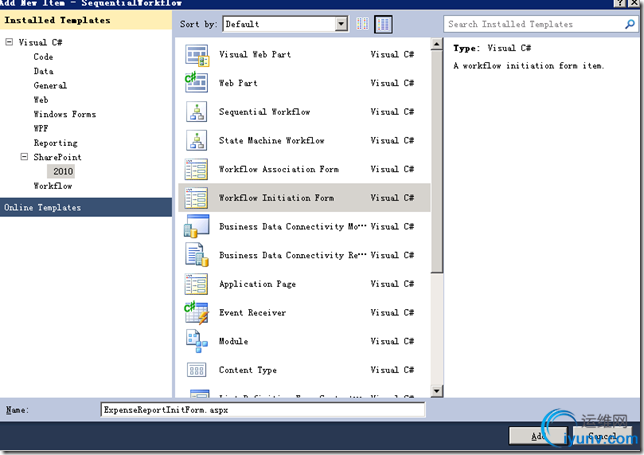Choose the Sequential Workflow icon
Image resolution: width=644 pixels, height=455 pixels.
[x=197, y=112]
